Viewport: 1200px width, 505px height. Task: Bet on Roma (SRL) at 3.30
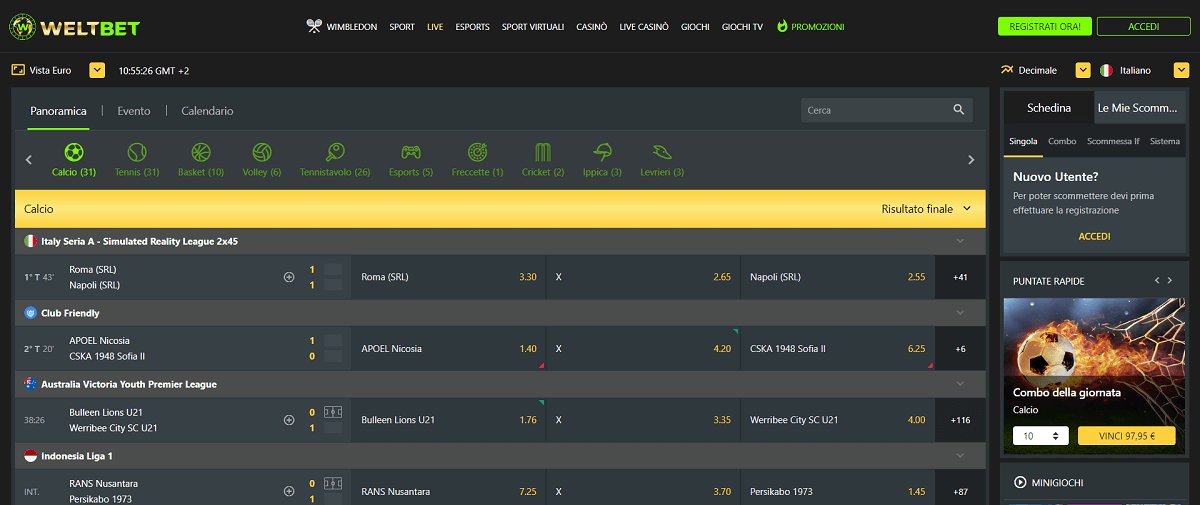pyautogui.click(x=448, y=277)
